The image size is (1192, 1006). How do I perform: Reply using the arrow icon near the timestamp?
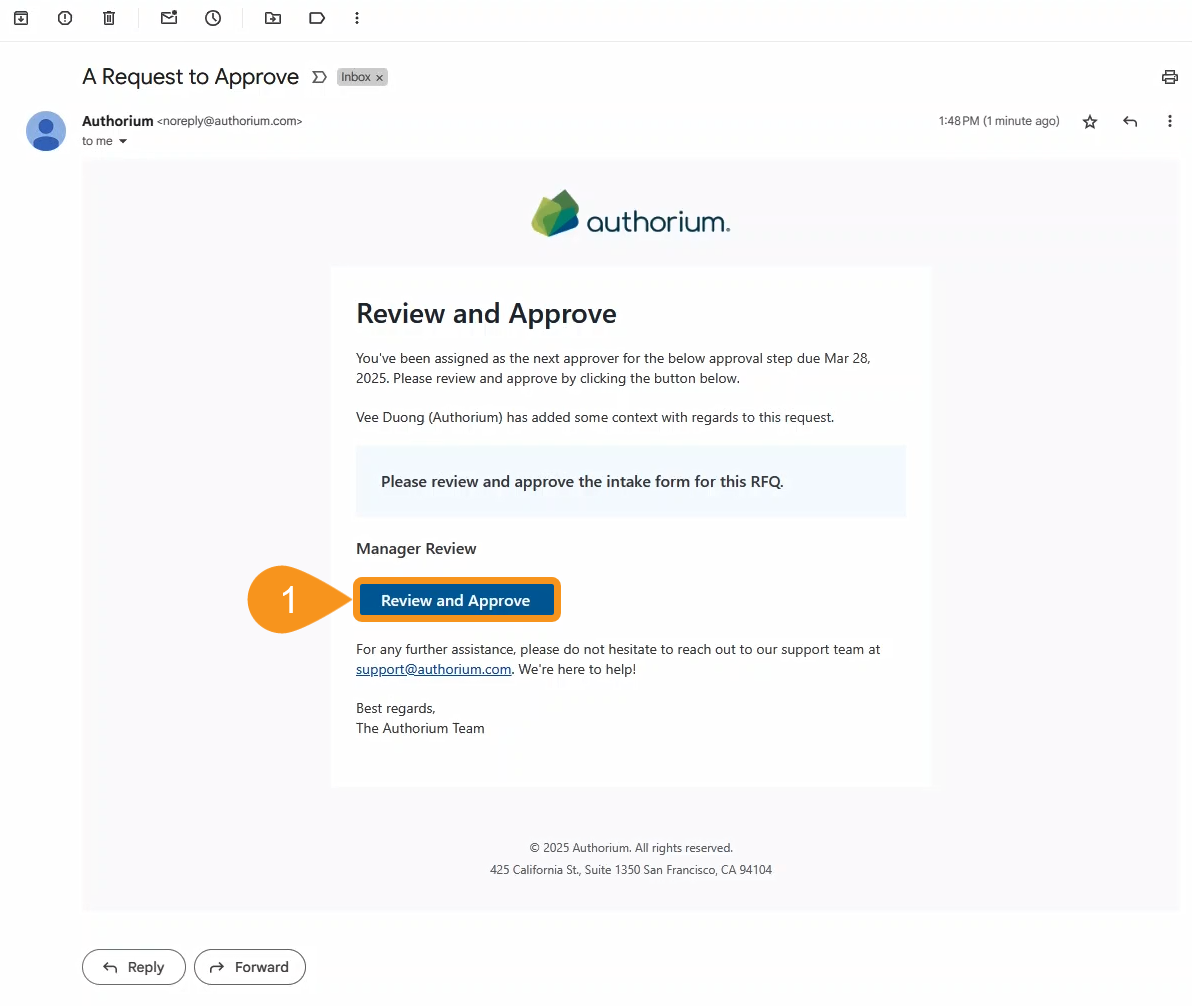[x=1129, y=121]
